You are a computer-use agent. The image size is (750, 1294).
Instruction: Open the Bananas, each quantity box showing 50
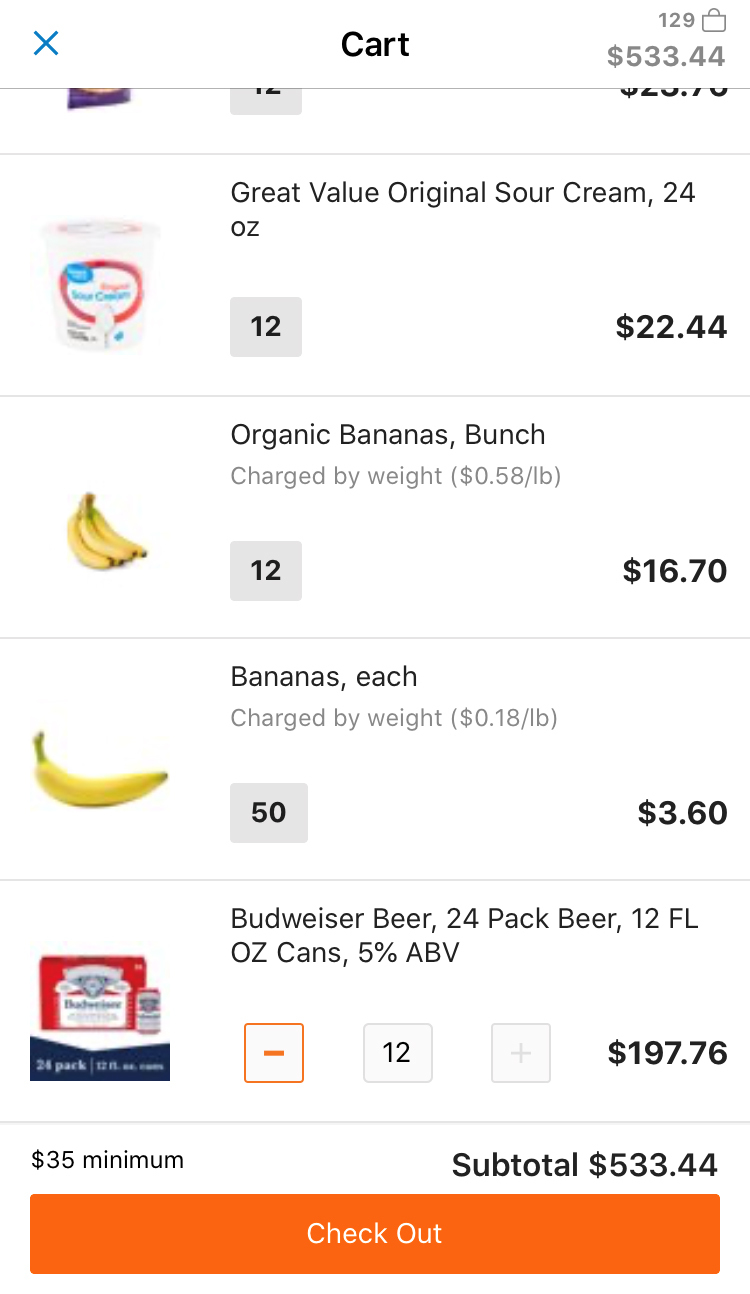[x=269, y=813]
